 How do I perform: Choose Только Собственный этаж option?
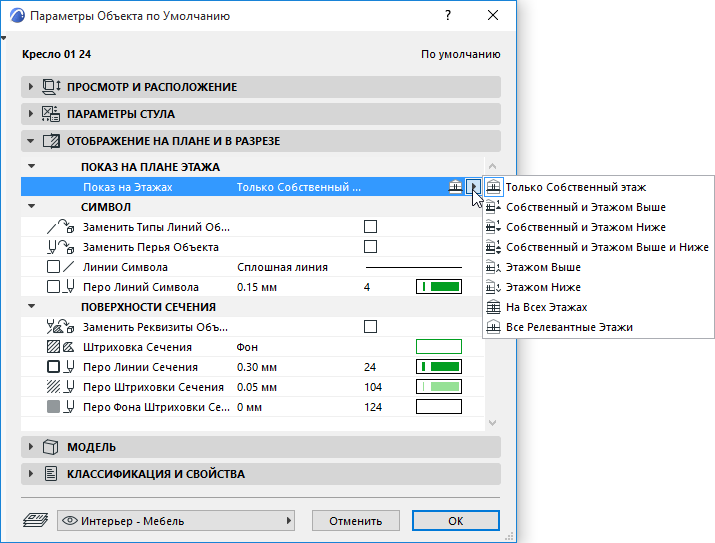[598, 187]
